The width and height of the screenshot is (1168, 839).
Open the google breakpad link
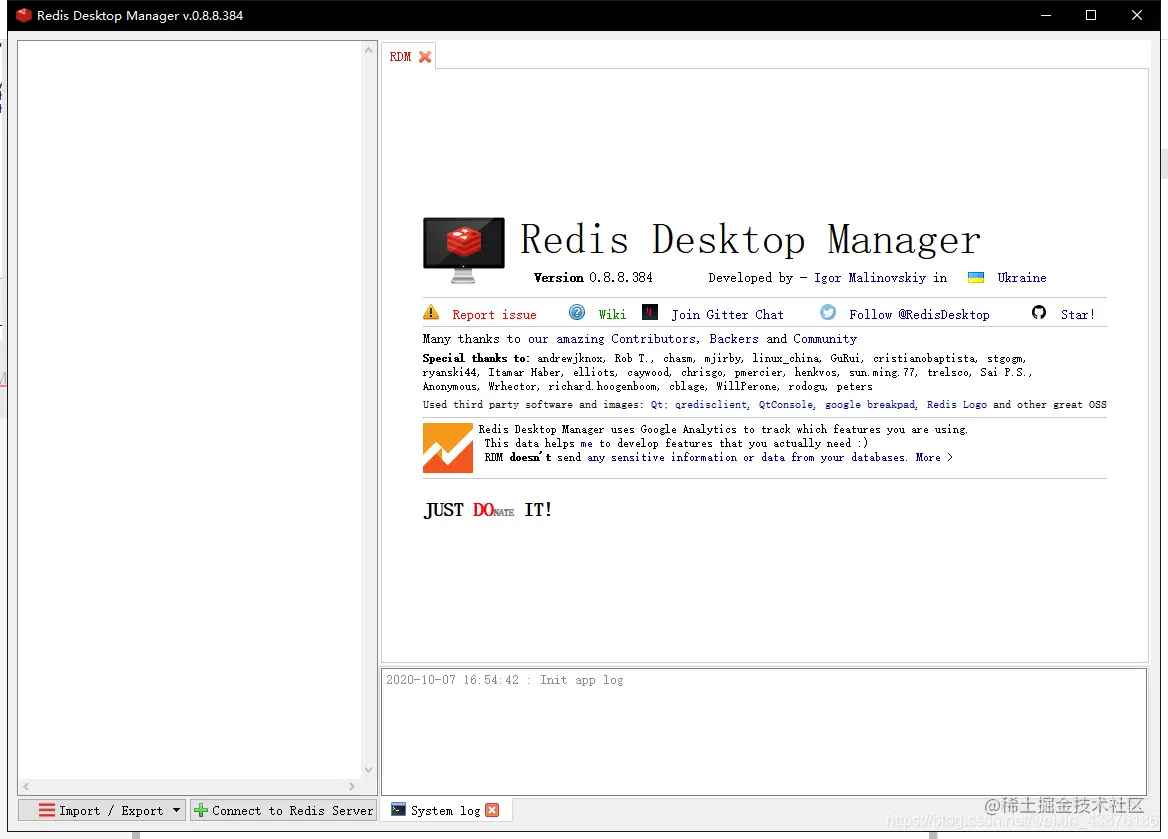870,405
